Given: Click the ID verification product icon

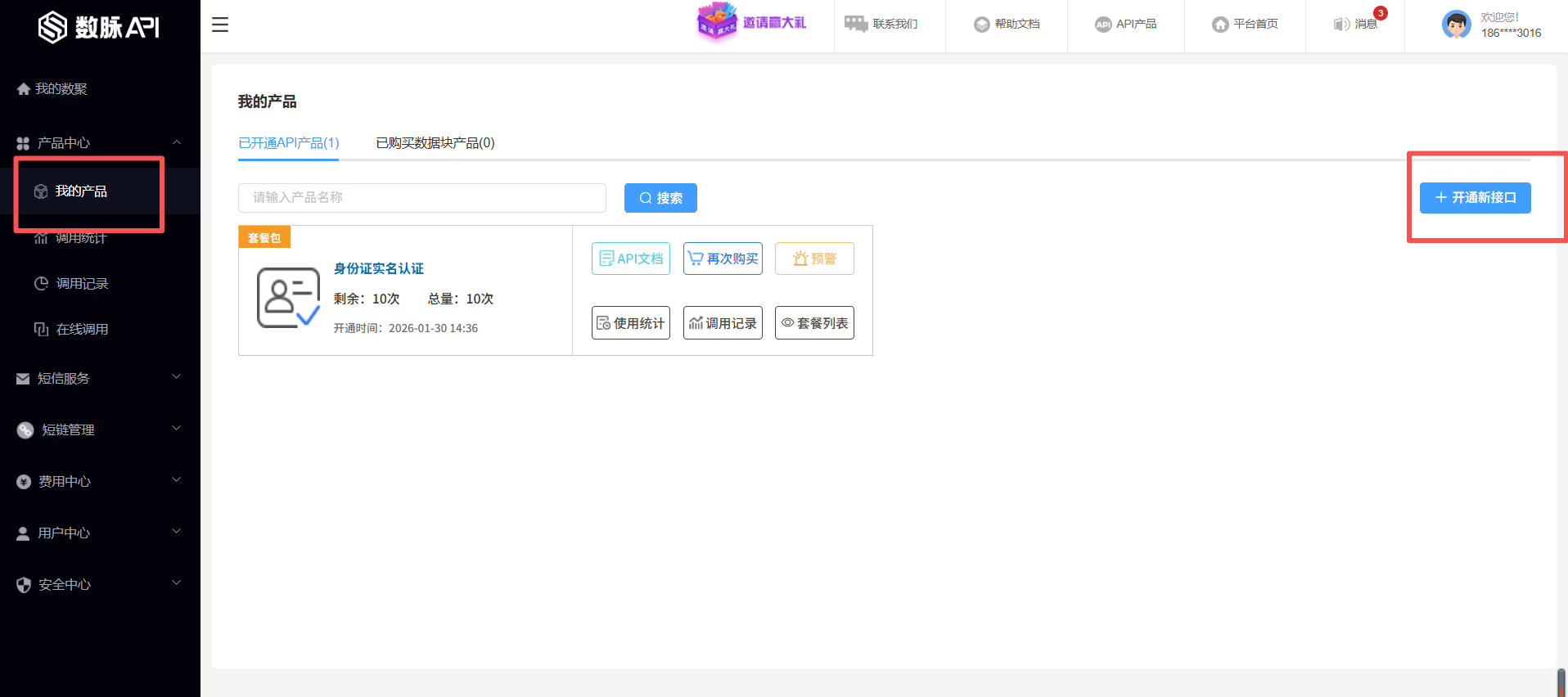Looking at the screenshot, I should tap(288, 298).
